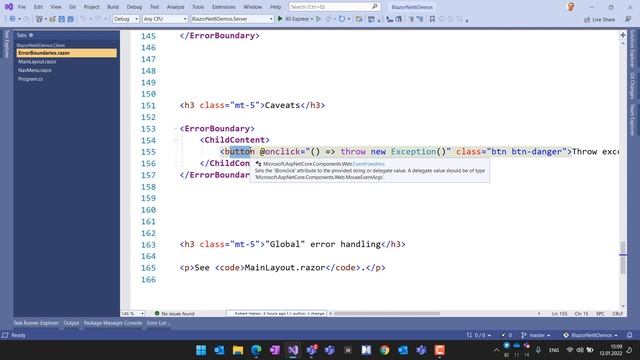Open the Solution Explorer side tab
Viewport: 640px width, 360px height.
click(633, 49)
